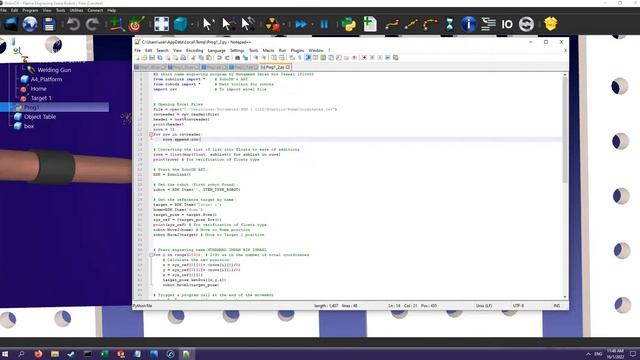Open the Connect menu in RoboDK
This screenshot has width=640, height=360.
point(95,10)
